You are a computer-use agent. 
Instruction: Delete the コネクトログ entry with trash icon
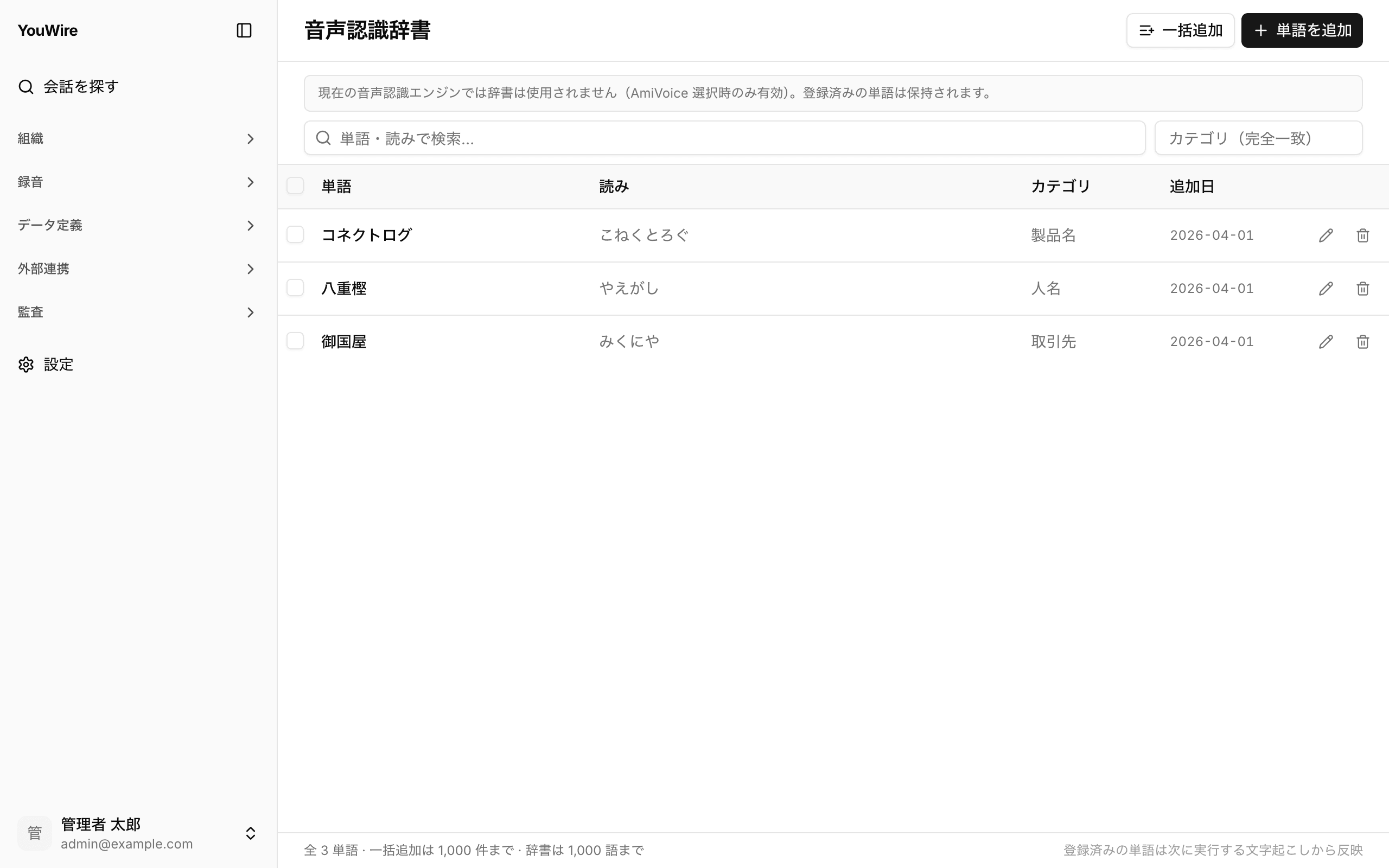coord(1362,235)
